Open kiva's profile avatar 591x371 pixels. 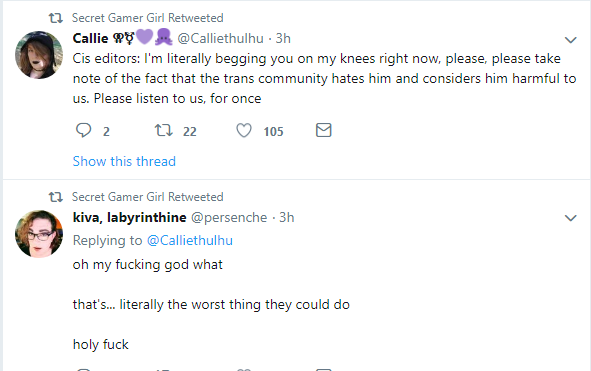tap(39, 234)
